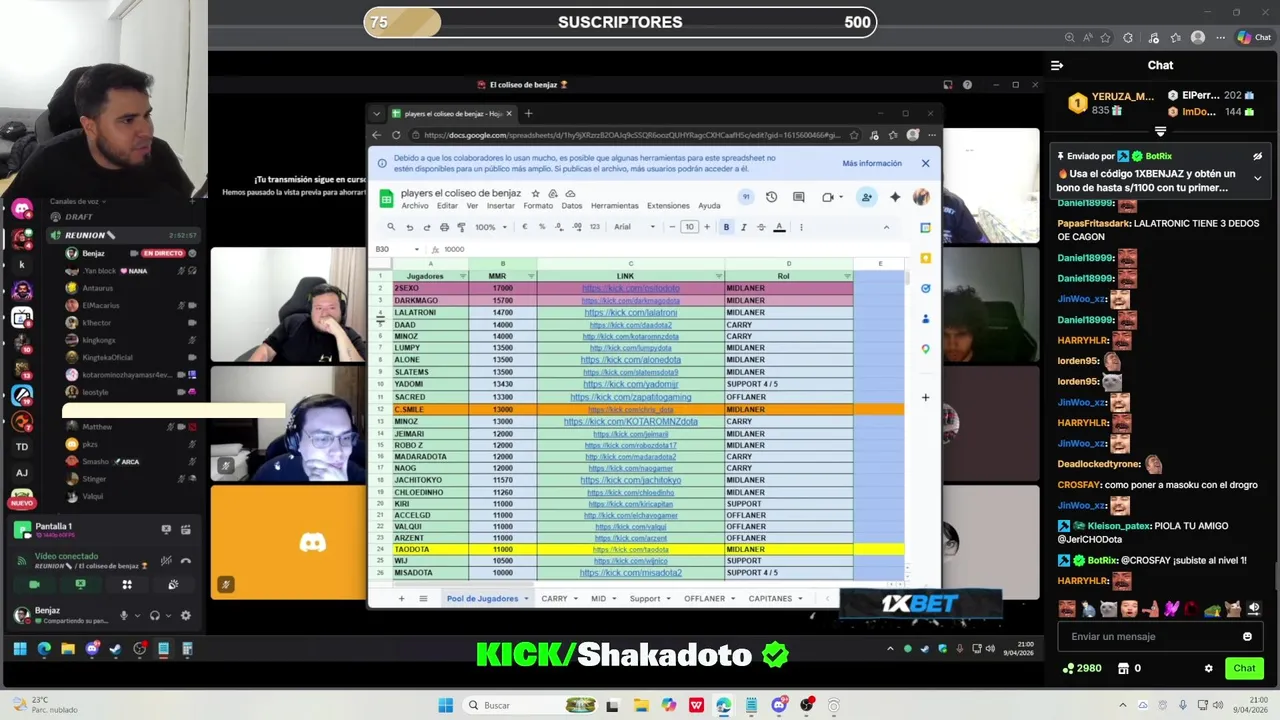Screen dimensions: 1280x720
Task: Open the emoji picker in chat input
Action: (1247, 636)
